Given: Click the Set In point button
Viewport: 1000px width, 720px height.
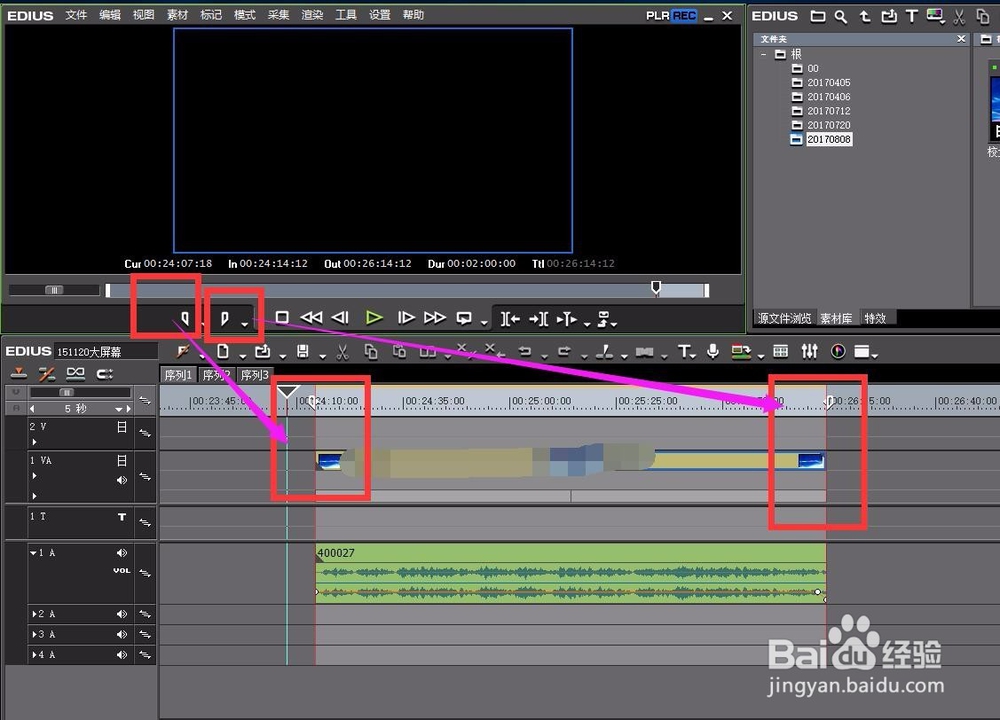Looking at the screenshot, I should pyautogui.click(x=184, y=318).
